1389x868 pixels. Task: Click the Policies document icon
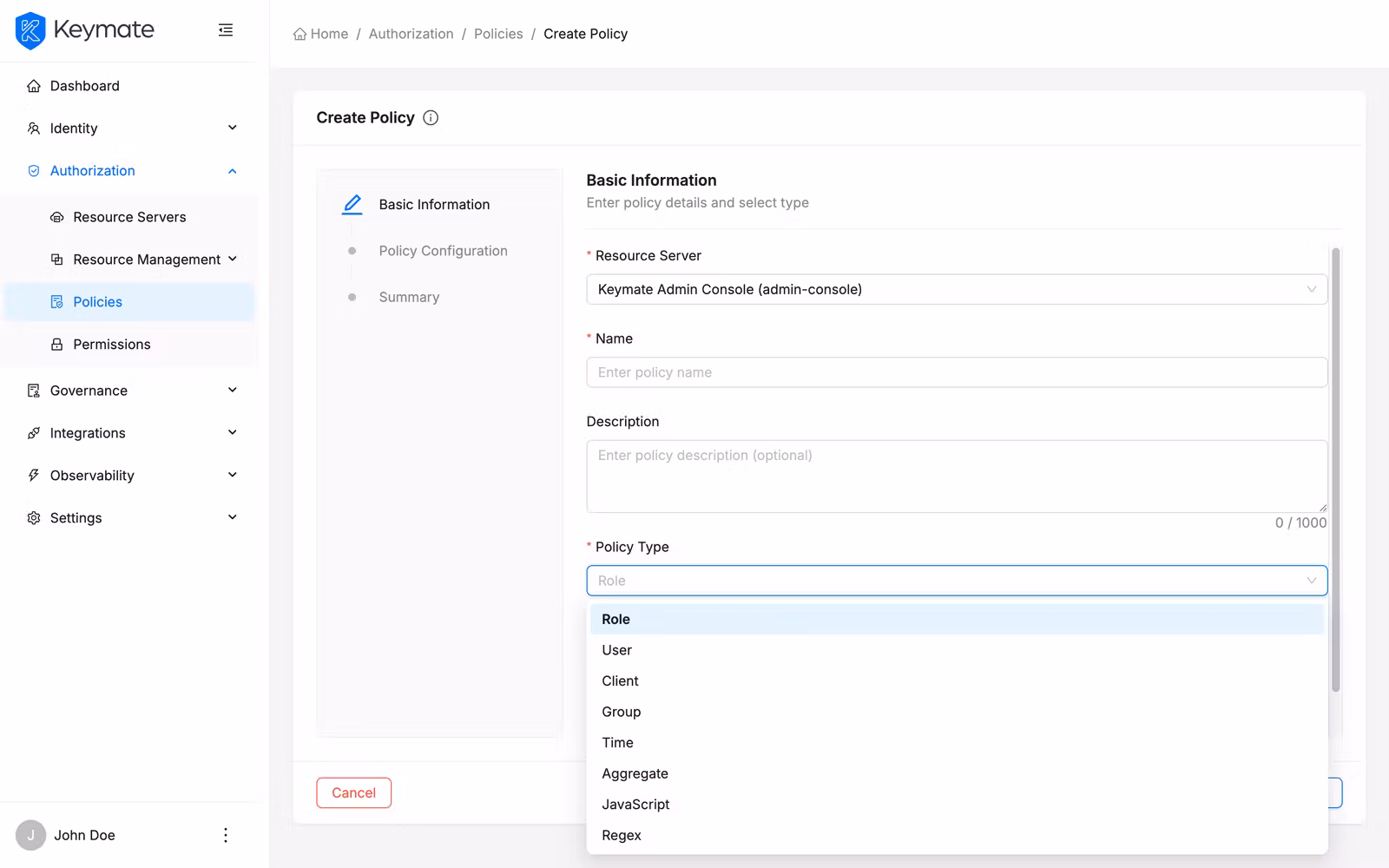pyautogui.click(x=56, y=301)
